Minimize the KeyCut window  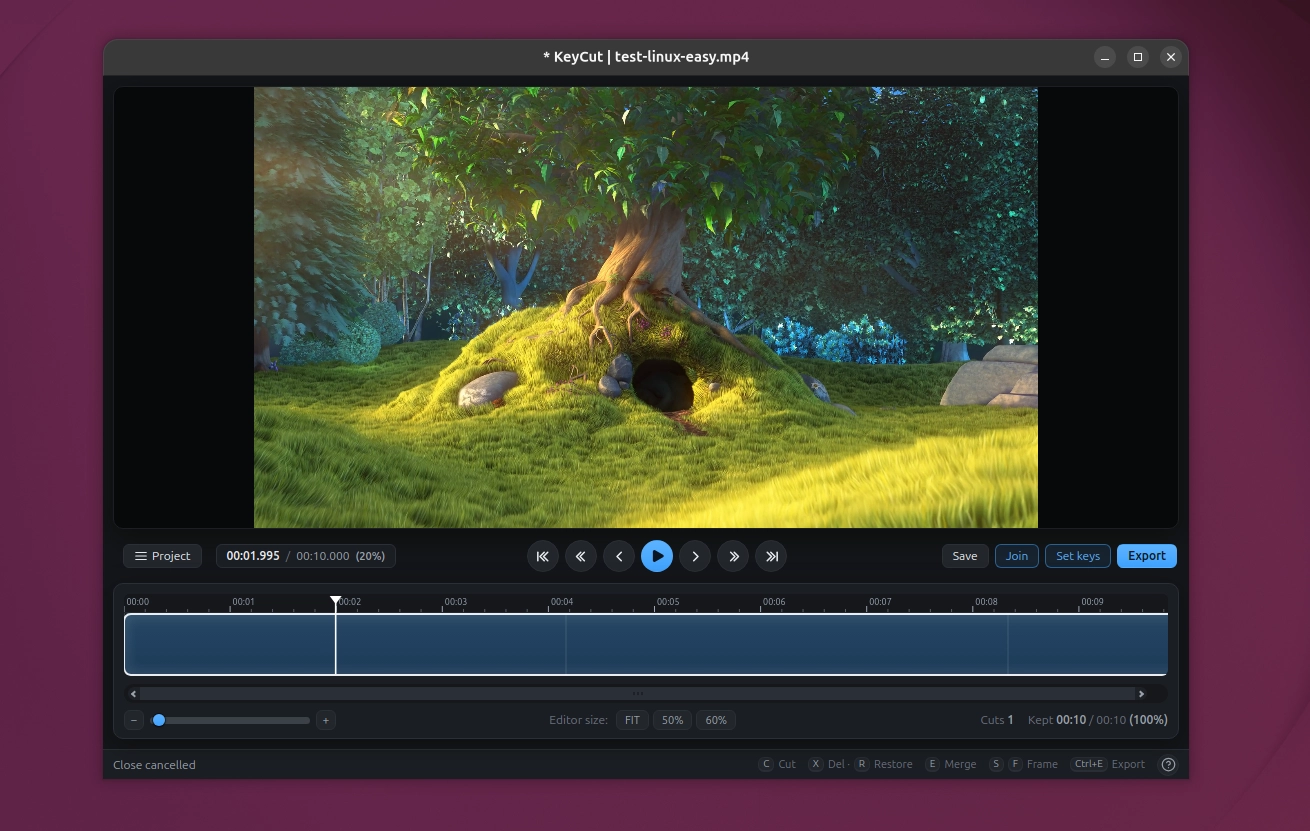1105,57
